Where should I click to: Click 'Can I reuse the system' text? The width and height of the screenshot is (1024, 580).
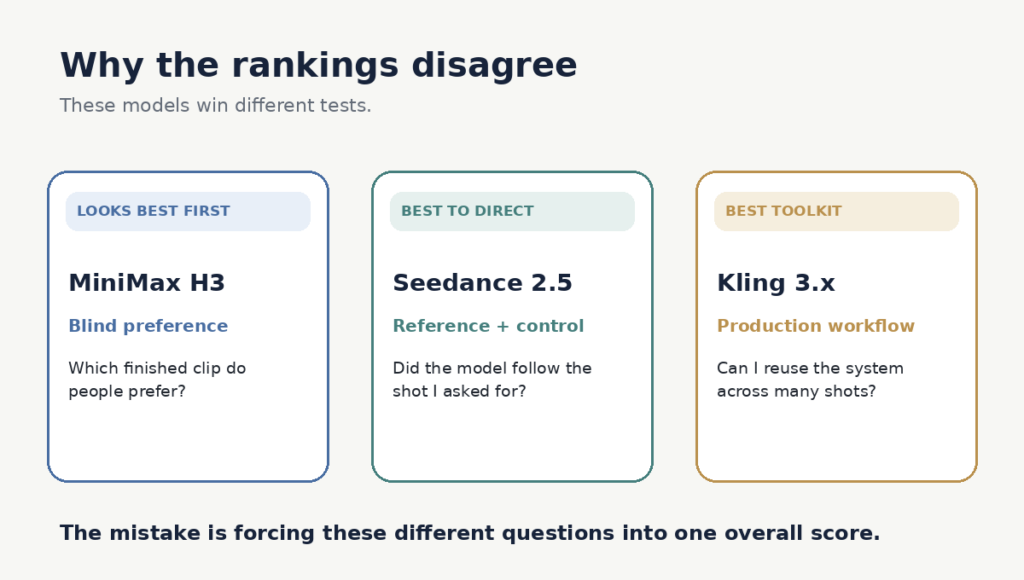810,368
